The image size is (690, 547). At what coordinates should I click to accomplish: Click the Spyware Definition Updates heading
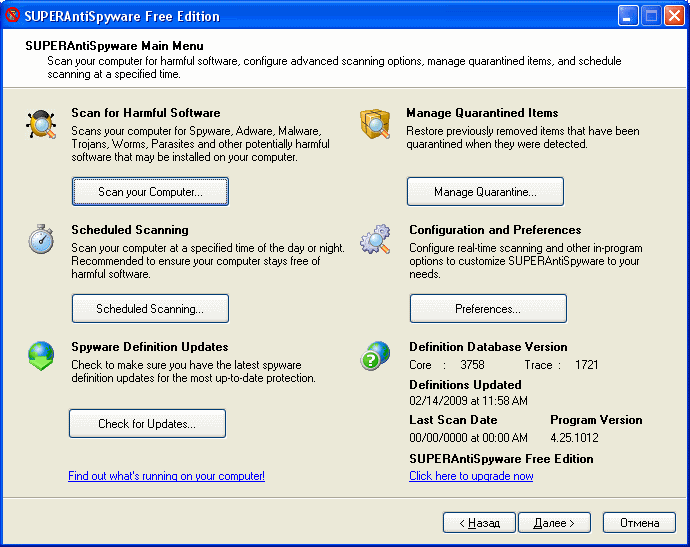[150, 347]
